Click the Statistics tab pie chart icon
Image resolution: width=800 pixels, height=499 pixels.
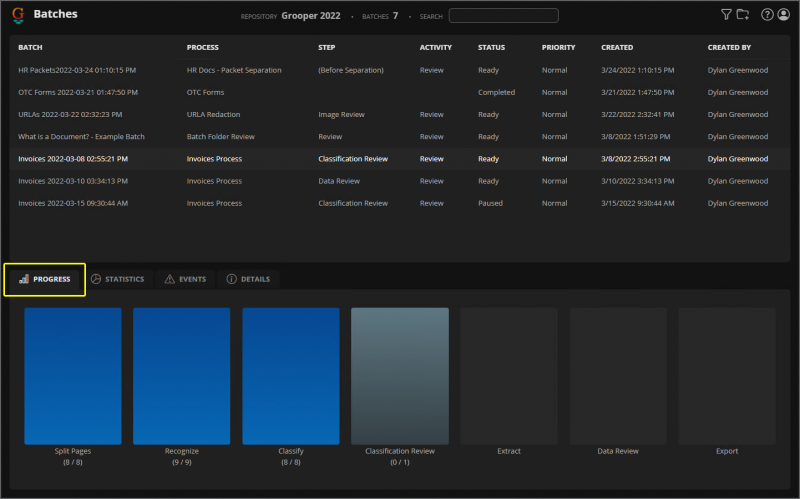96,279
